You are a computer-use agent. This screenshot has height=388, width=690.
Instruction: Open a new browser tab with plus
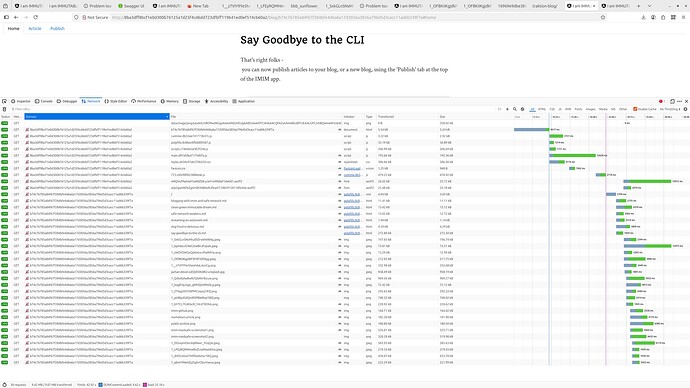638,6
